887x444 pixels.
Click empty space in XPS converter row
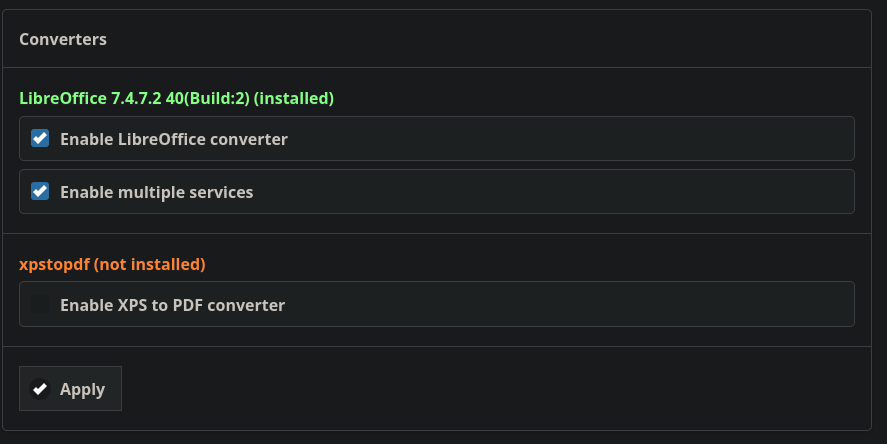(566, 304)
